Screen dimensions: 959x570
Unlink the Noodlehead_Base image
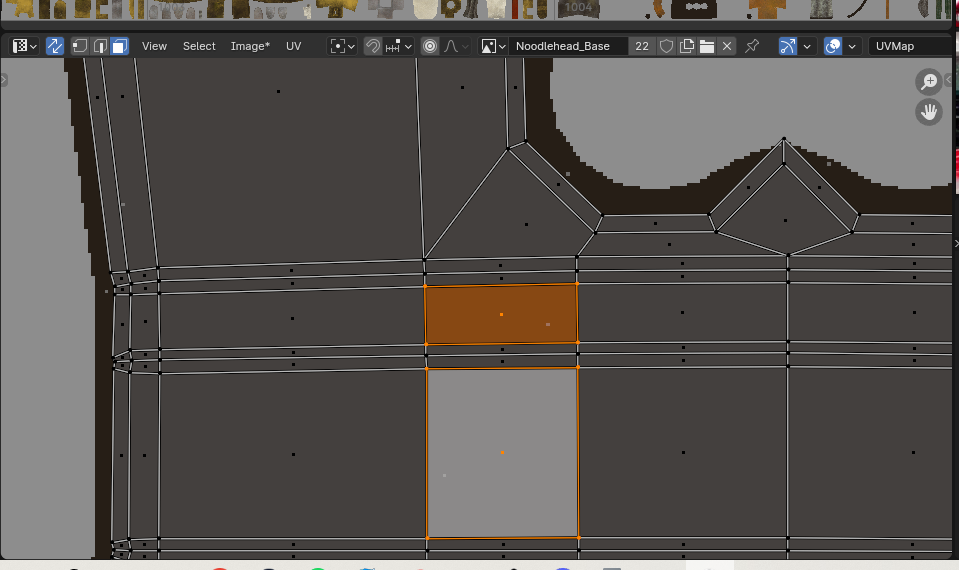pyautogui.click(x=727, y=46)
